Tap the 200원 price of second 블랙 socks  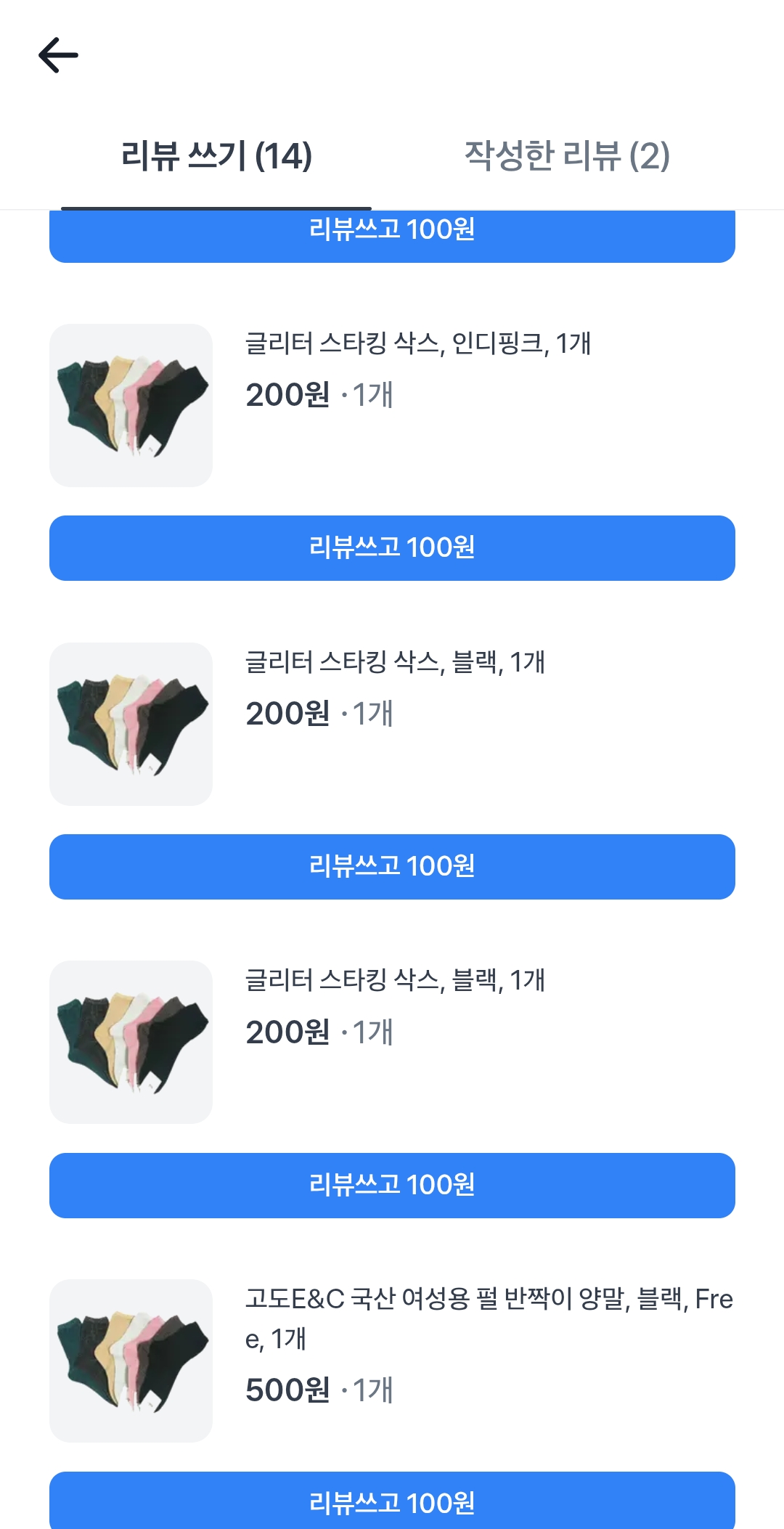pos(287,1033)
